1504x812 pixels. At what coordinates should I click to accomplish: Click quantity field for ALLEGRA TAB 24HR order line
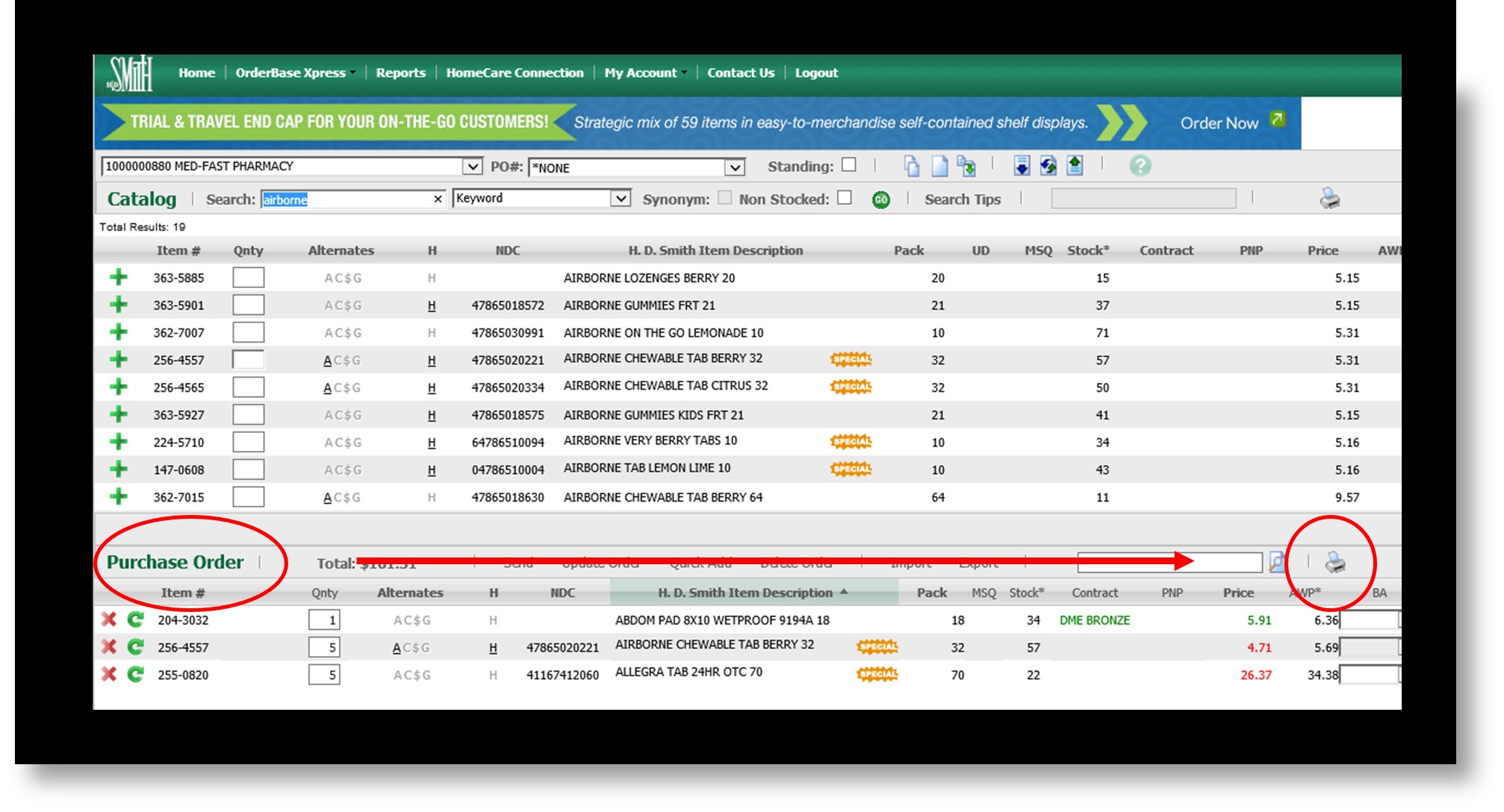(324, 675)
